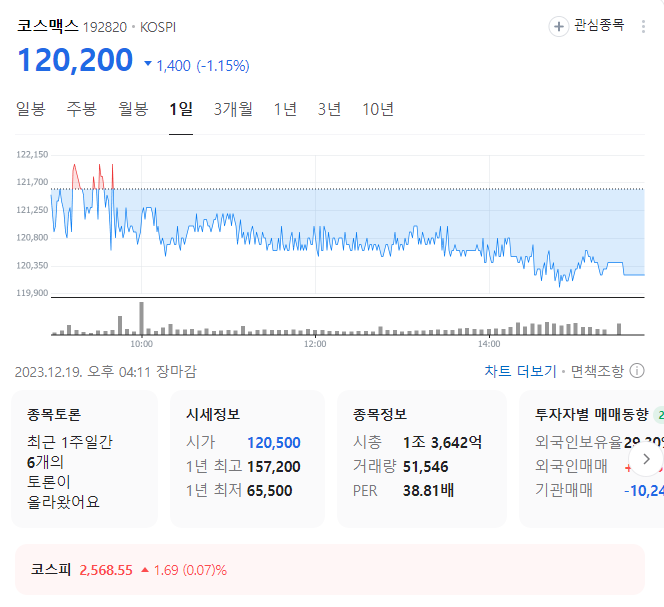664x607 pixels.
Task: Click the 1년 최고 value 157,200
Action: tap(274, 467)
